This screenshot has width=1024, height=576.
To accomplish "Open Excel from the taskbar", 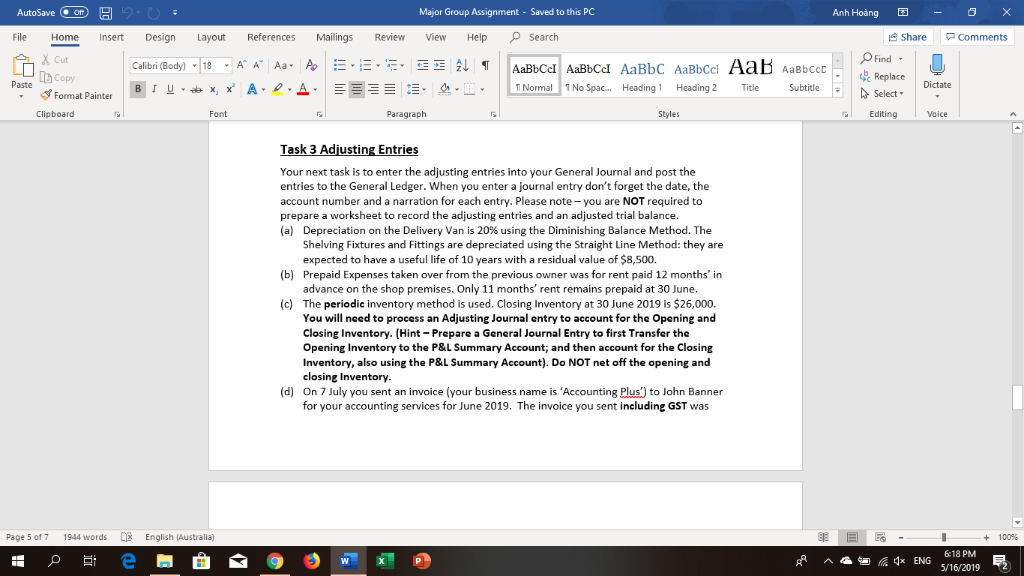I will click(385, 561).
